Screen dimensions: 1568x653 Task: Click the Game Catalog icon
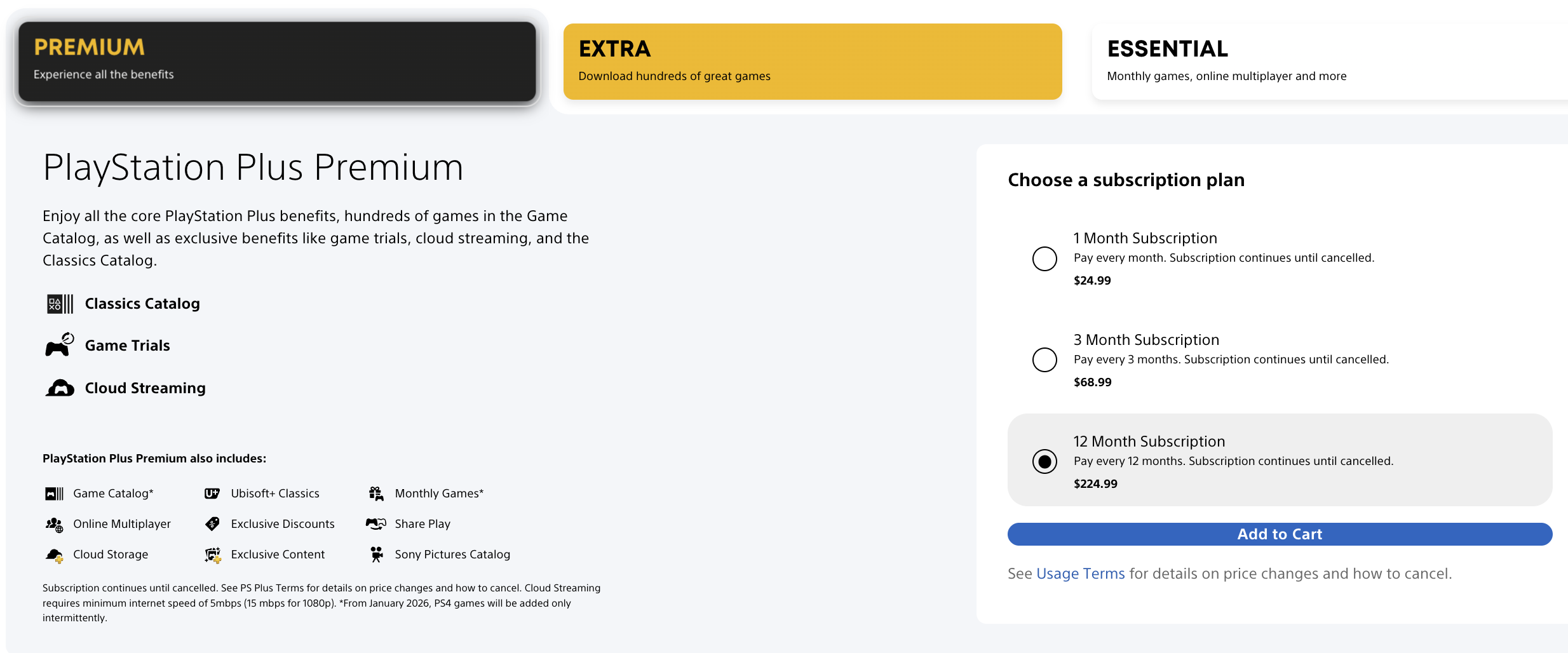(55, 494)
